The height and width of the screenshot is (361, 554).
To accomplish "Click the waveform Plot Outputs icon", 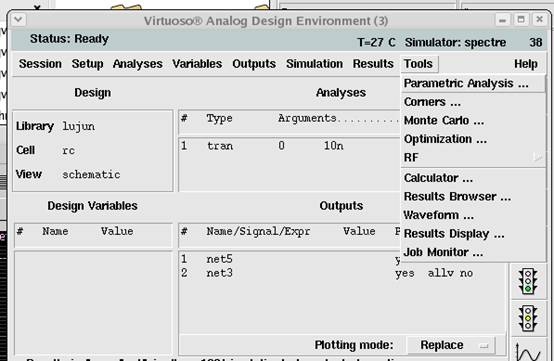I will click(x=528, y=350).
